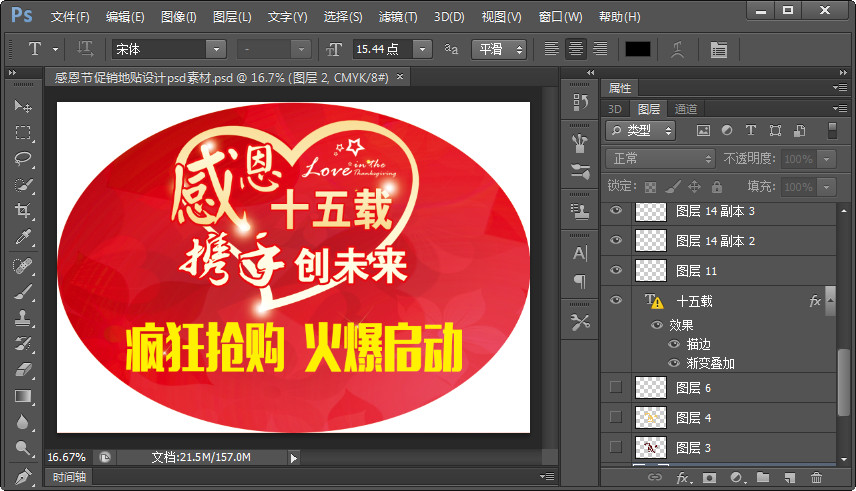Screen dimensions: 856x491
Task: Open the 填充 fill dropdown arrow
Action: click(827, 187)
